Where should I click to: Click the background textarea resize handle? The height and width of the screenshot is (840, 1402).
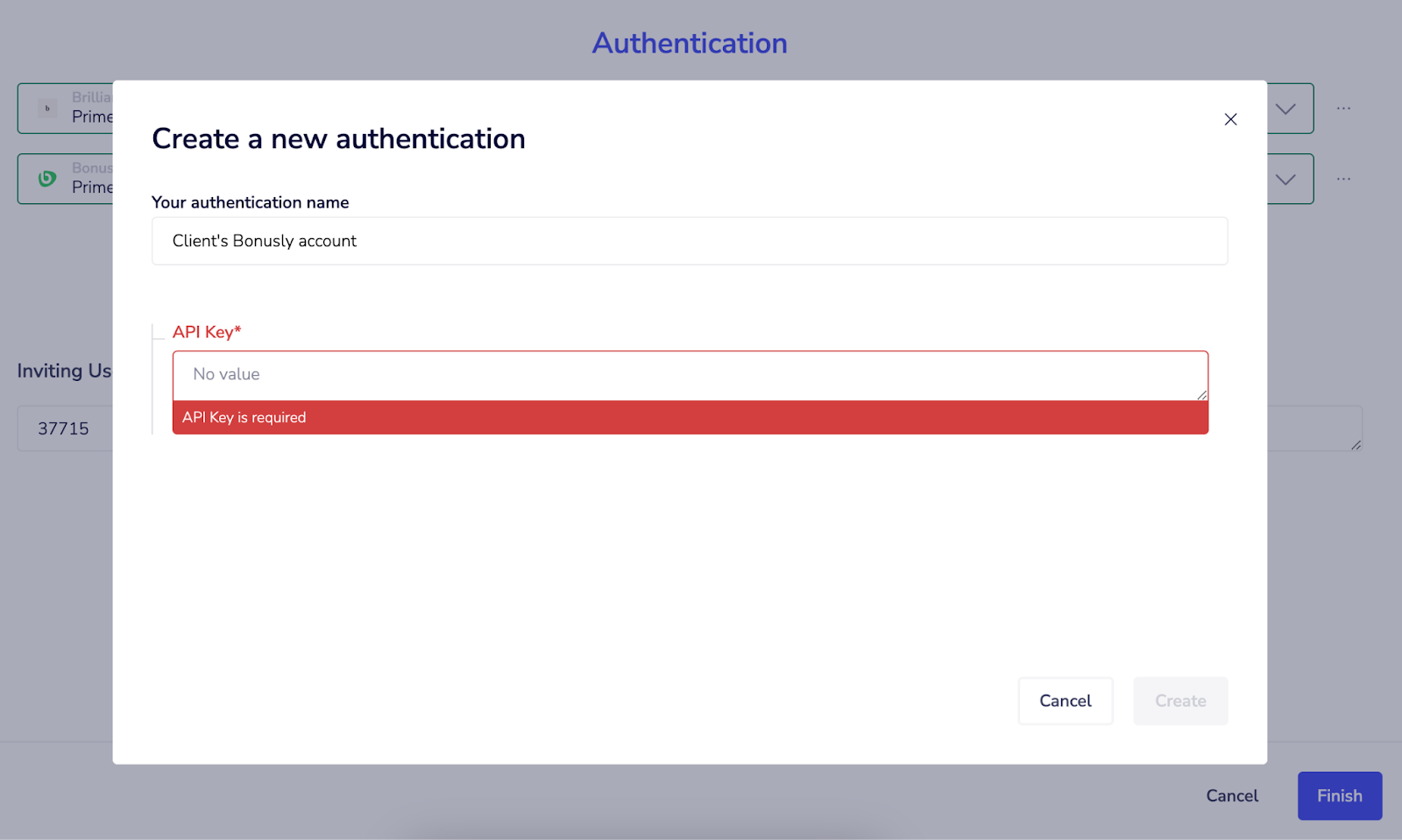1356,445
